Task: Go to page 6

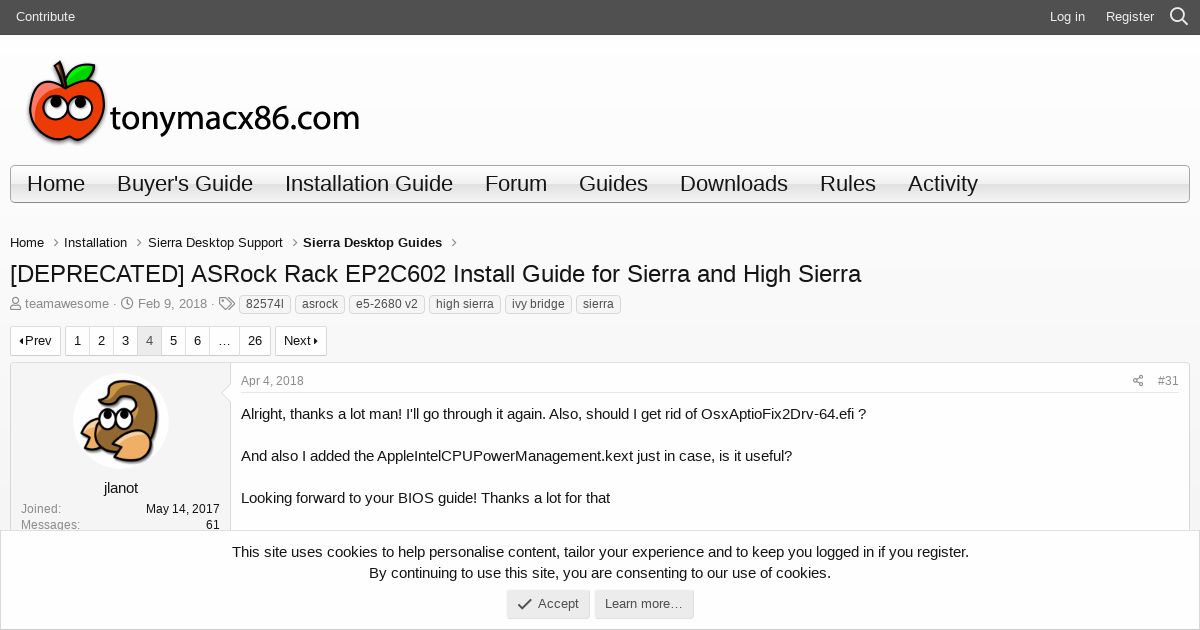Action: [x=197, y=341]
